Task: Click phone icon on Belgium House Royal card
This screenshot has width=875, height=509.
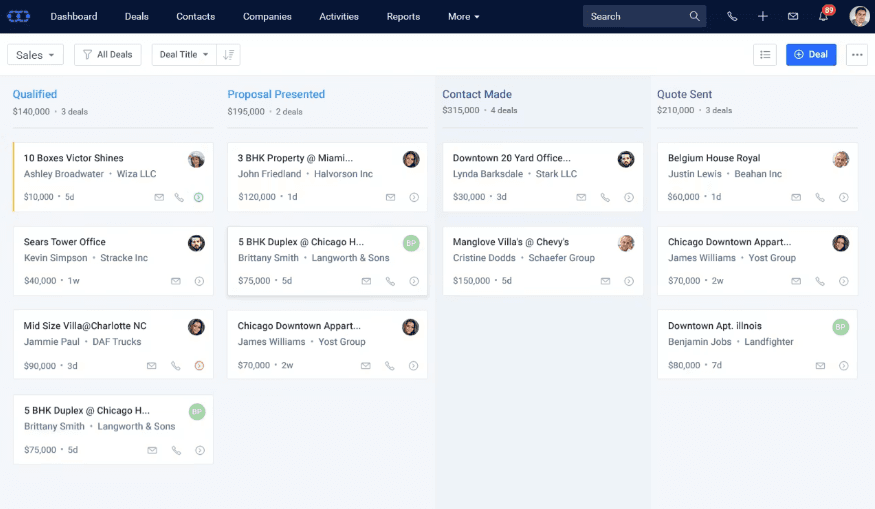Action: (820, 197)
